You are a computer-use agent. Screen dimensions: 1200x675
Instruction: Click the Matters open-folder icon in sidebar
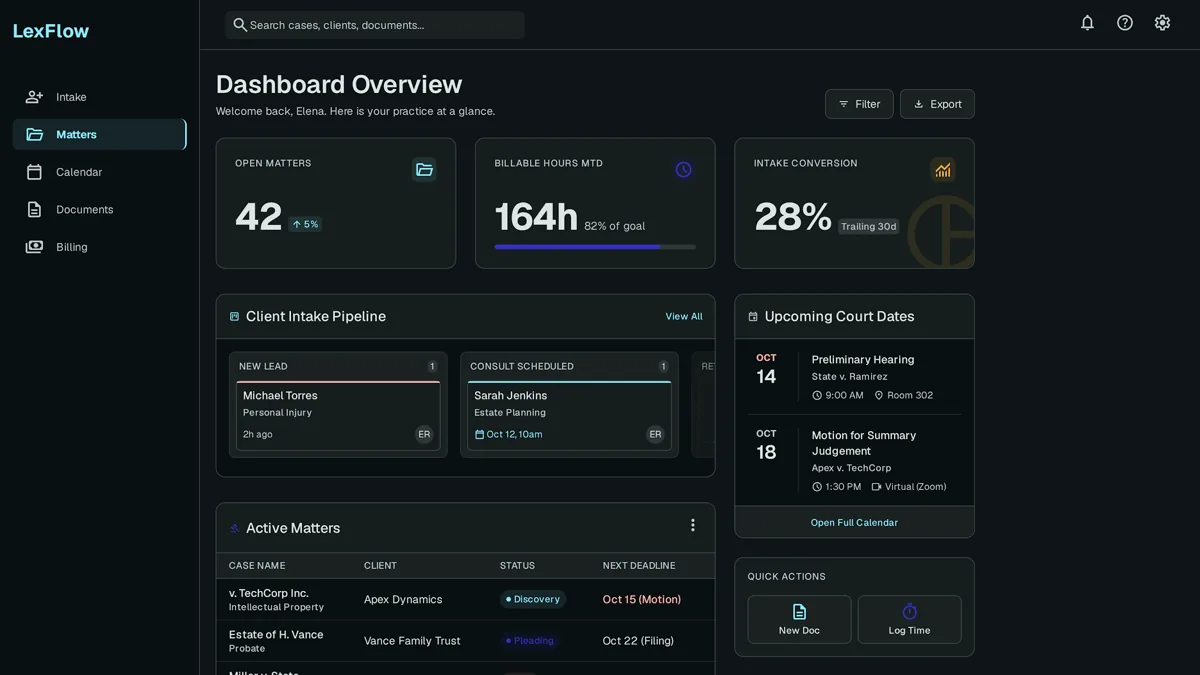[x=34, y=134]
